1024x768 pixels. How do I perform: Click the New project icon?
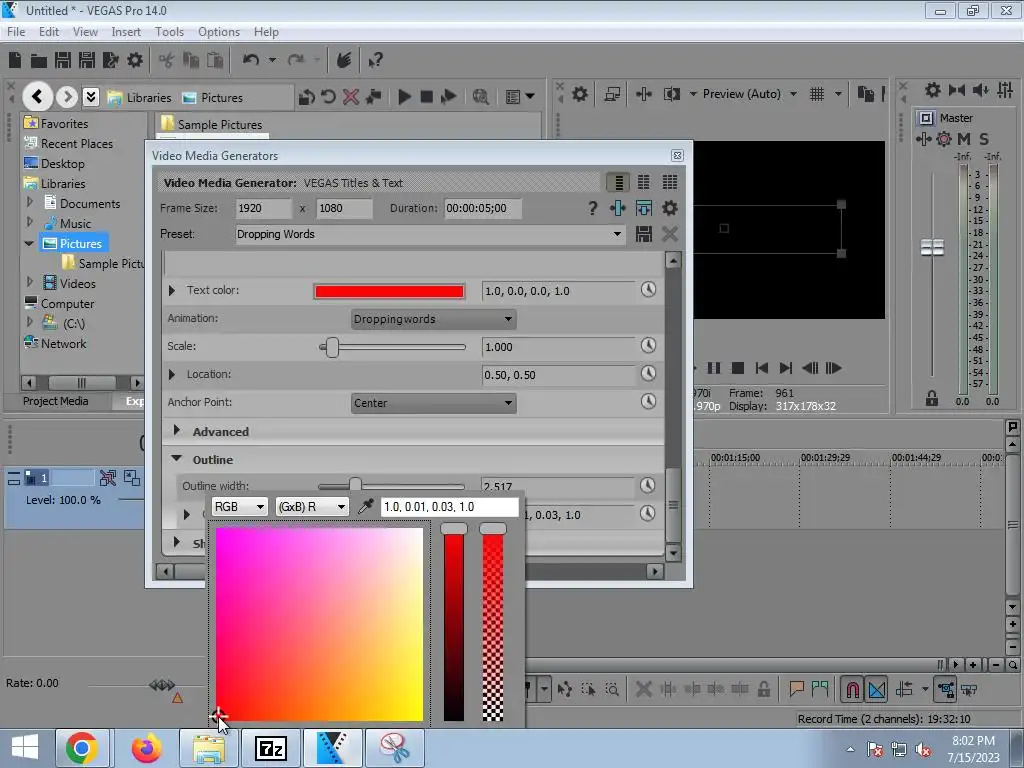pyautogui.click(x=15, y=60)
